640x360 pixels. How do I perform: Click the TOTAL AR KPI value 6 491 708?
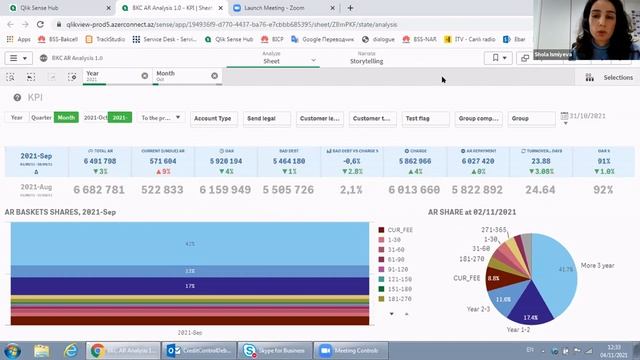[100, 161]
